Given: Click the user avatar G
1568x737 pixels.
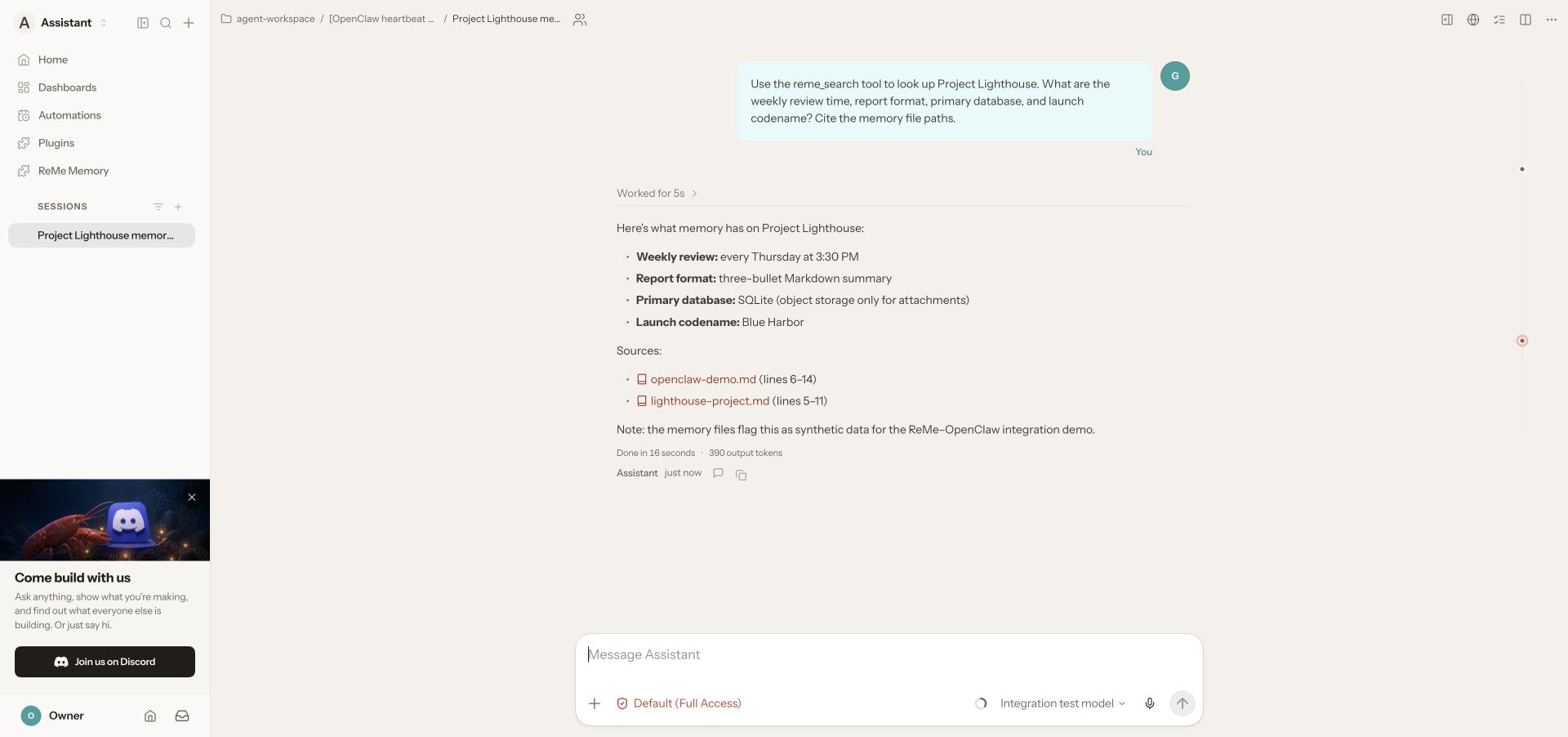Looking at the screenshot, I should click(x=1175, y=76).
